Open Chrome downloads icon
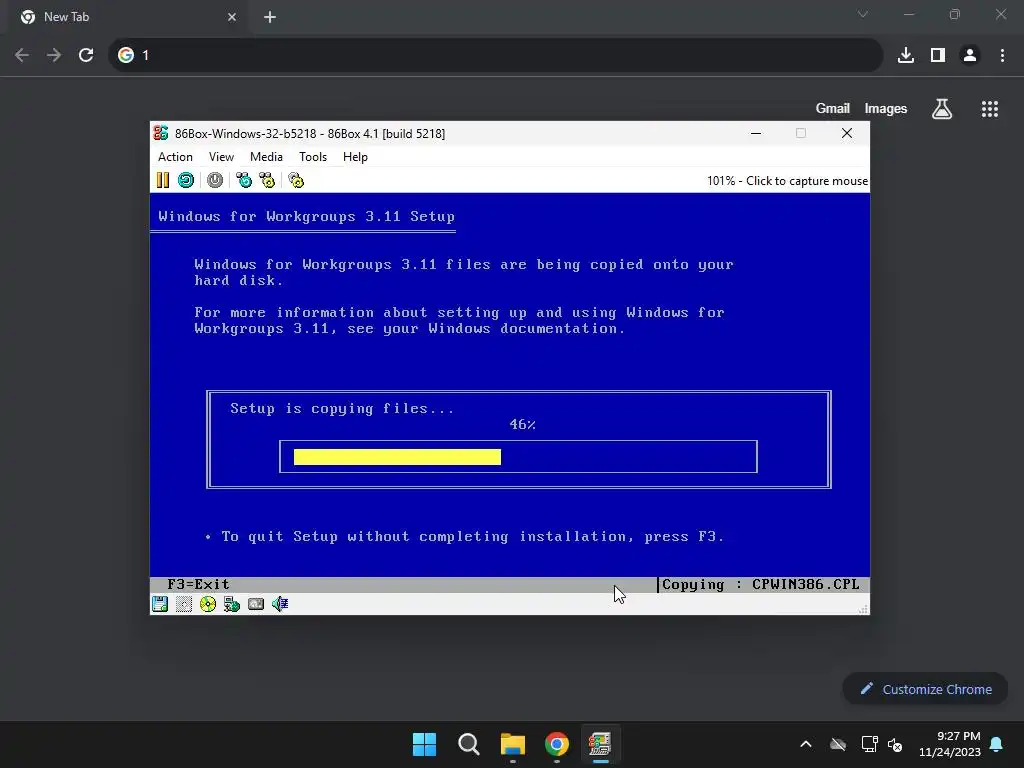1024x768 pixels. tap(906, 55)
